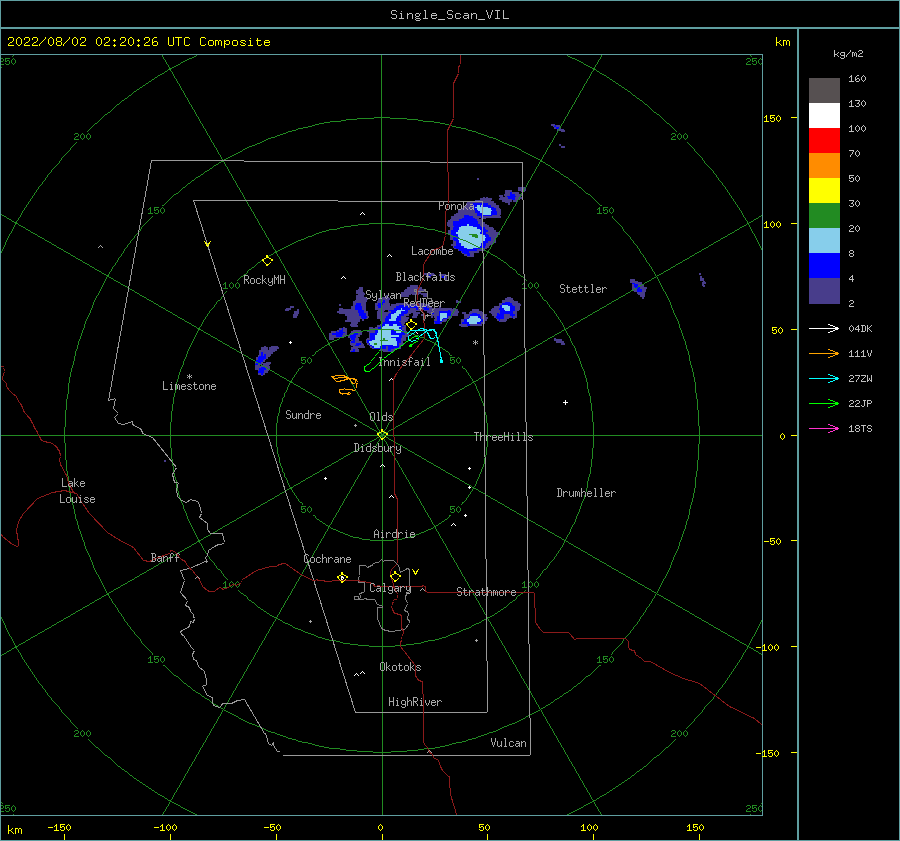Click the 18TS legend label
Viewport: 900px width, 841px height.
[860, 429]
